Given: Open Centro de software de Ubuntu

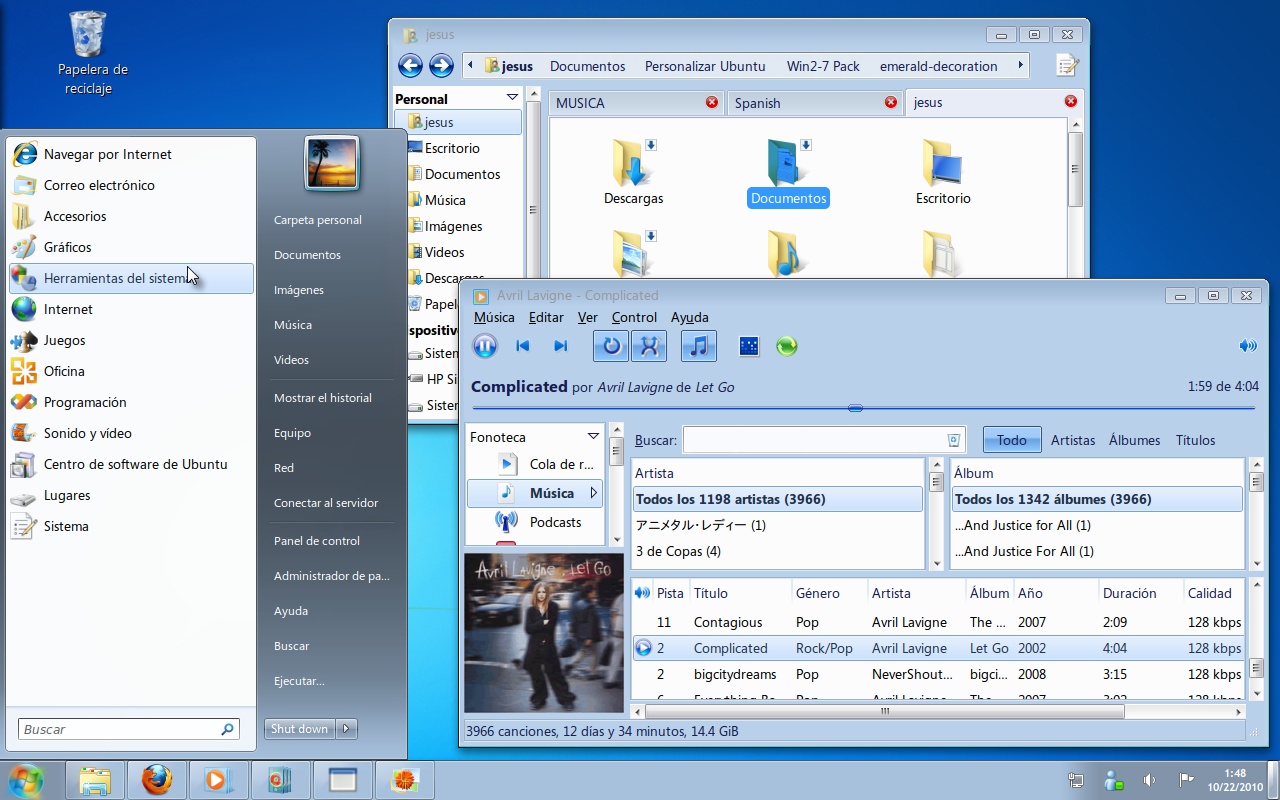Looking at the screenshot, I should pos(131,464).
